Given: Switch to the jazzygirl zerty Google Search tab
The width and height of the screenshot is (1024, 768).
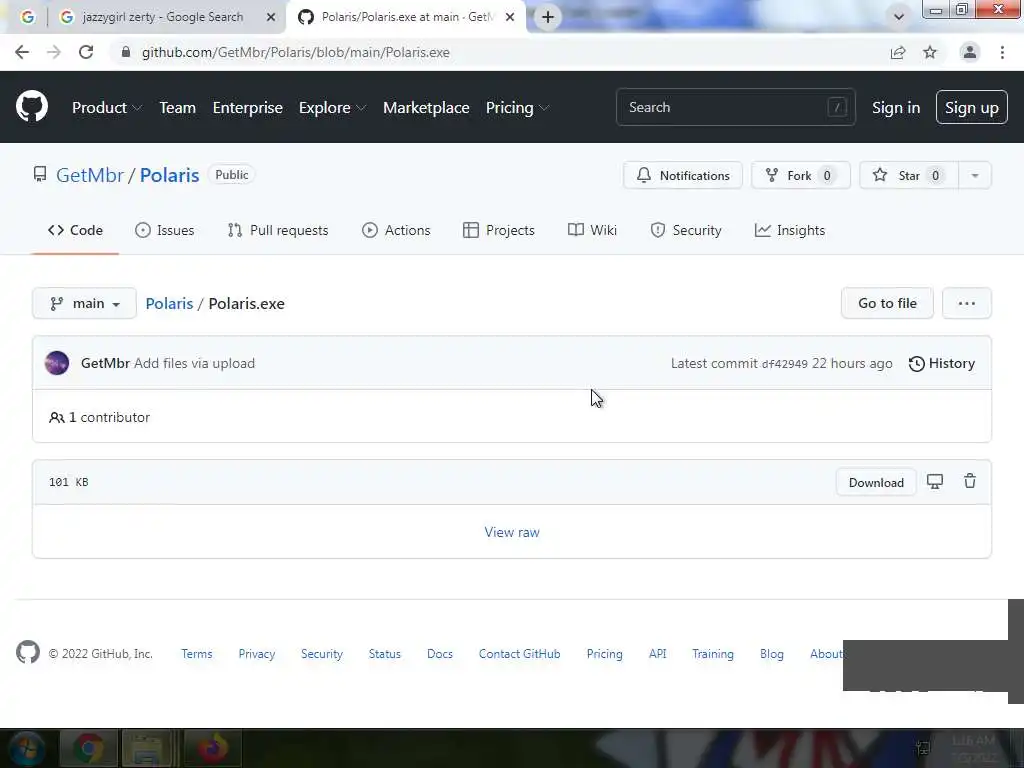Looking at the screenshot, I should [163, 17].
